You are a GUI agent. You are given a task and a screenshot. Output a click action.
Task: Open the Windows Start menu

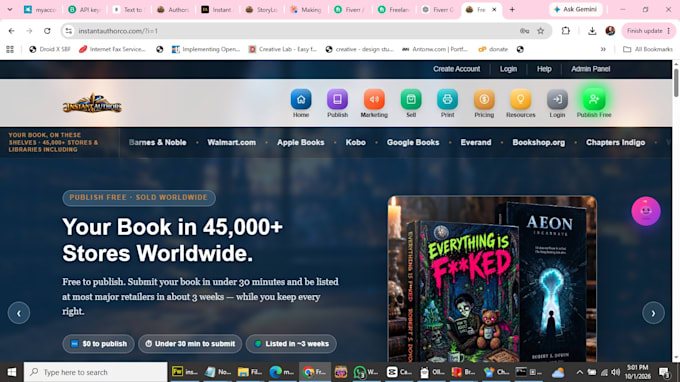point(12,372)
